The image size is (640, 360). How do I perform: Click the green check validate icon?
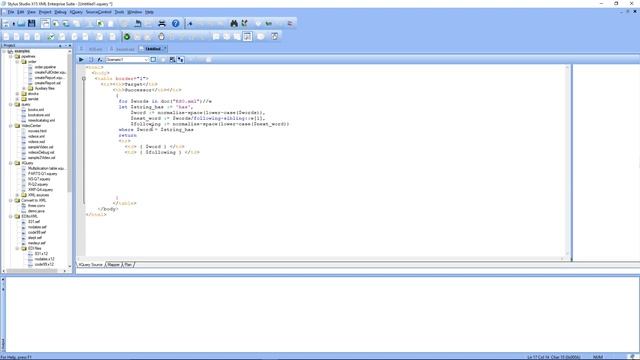pyautogui.click(x=51, y=37)
